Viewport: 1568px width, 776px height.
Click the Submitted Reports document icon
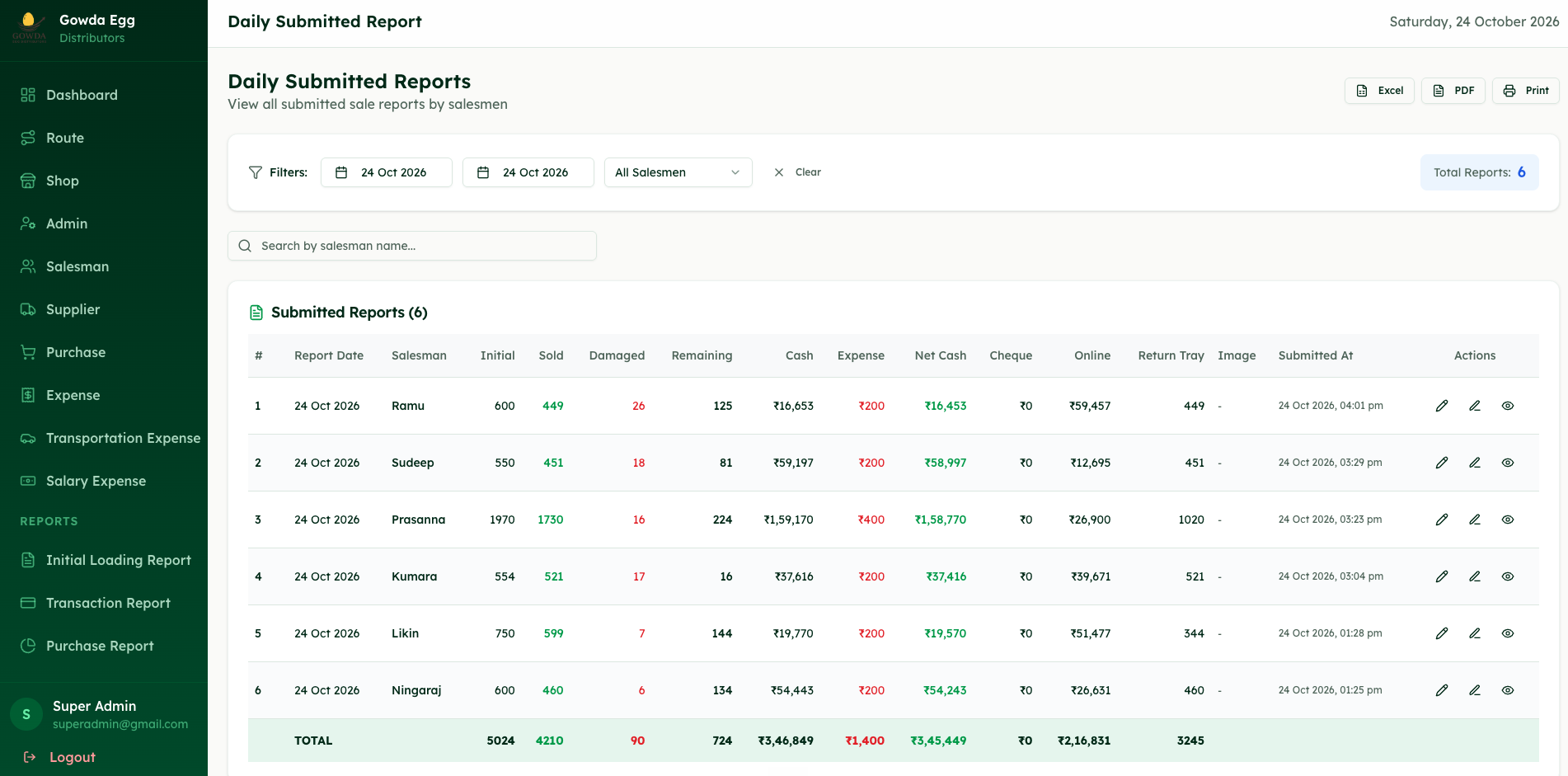[256, 313]
